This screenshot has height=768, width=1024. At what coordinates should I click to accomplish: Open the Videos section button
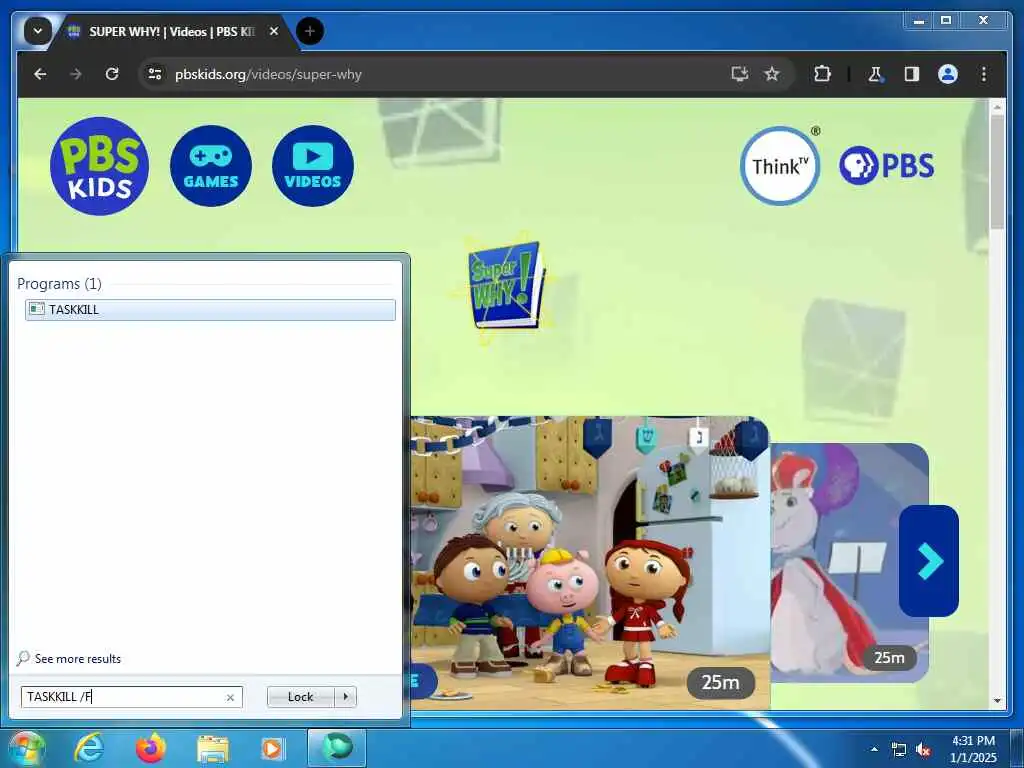pos(313,166)
